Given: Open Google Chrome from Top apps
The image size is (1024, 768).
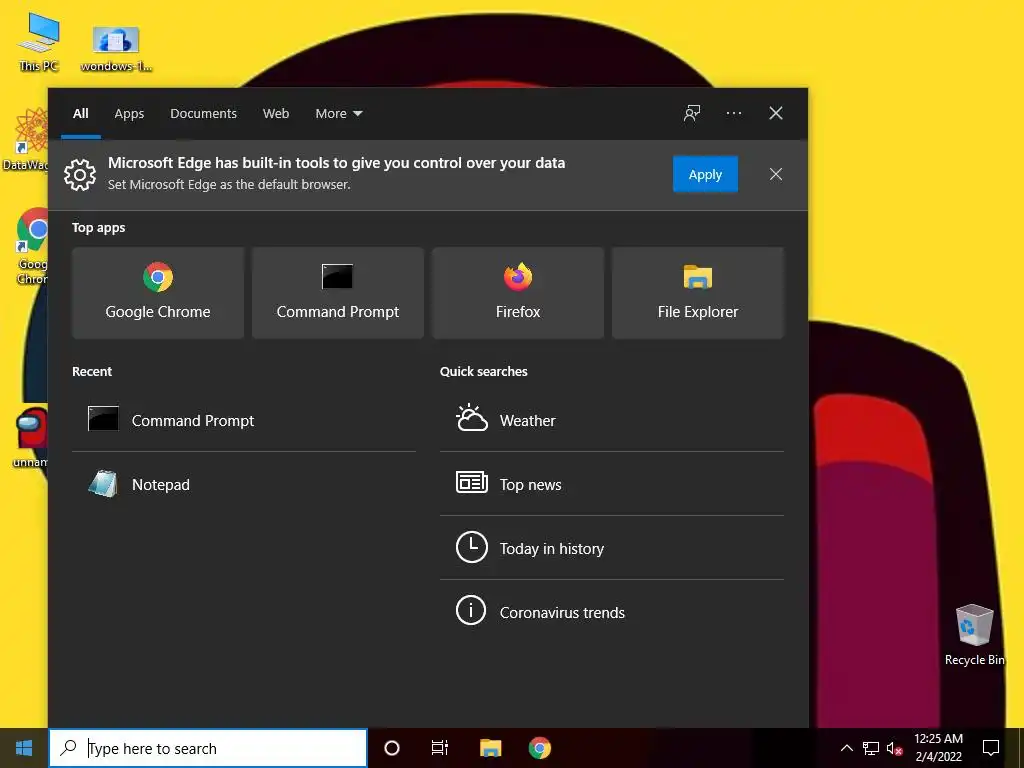Looking at the screenshot, I should [158, 293].
